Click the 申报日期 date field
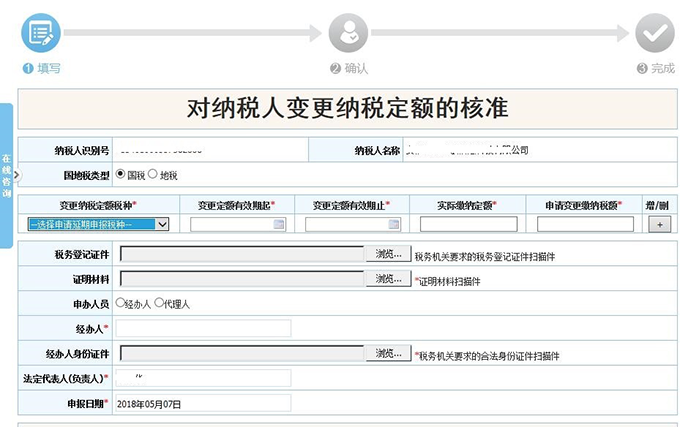The image size is (680, 427). (x=203, y=403)
